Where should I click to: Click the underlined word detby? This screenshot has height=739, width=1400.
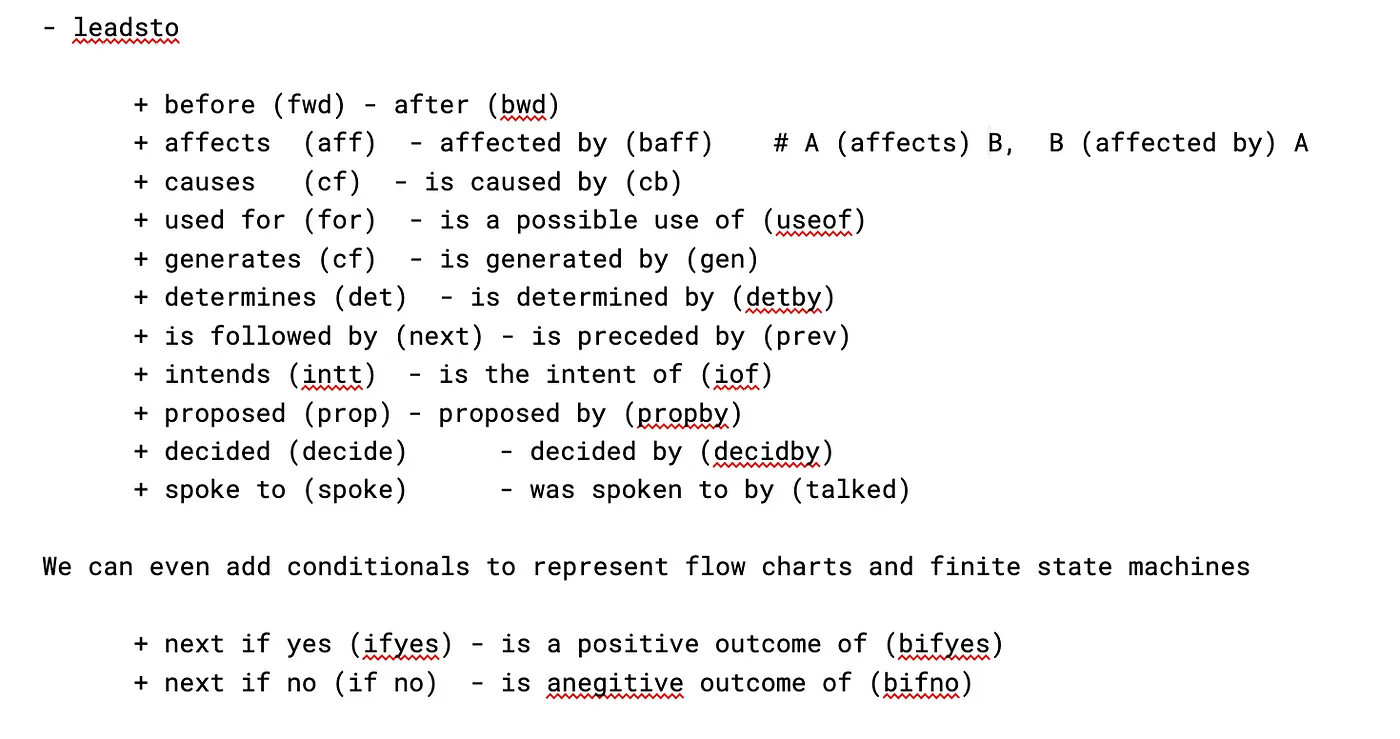(783, 297)
